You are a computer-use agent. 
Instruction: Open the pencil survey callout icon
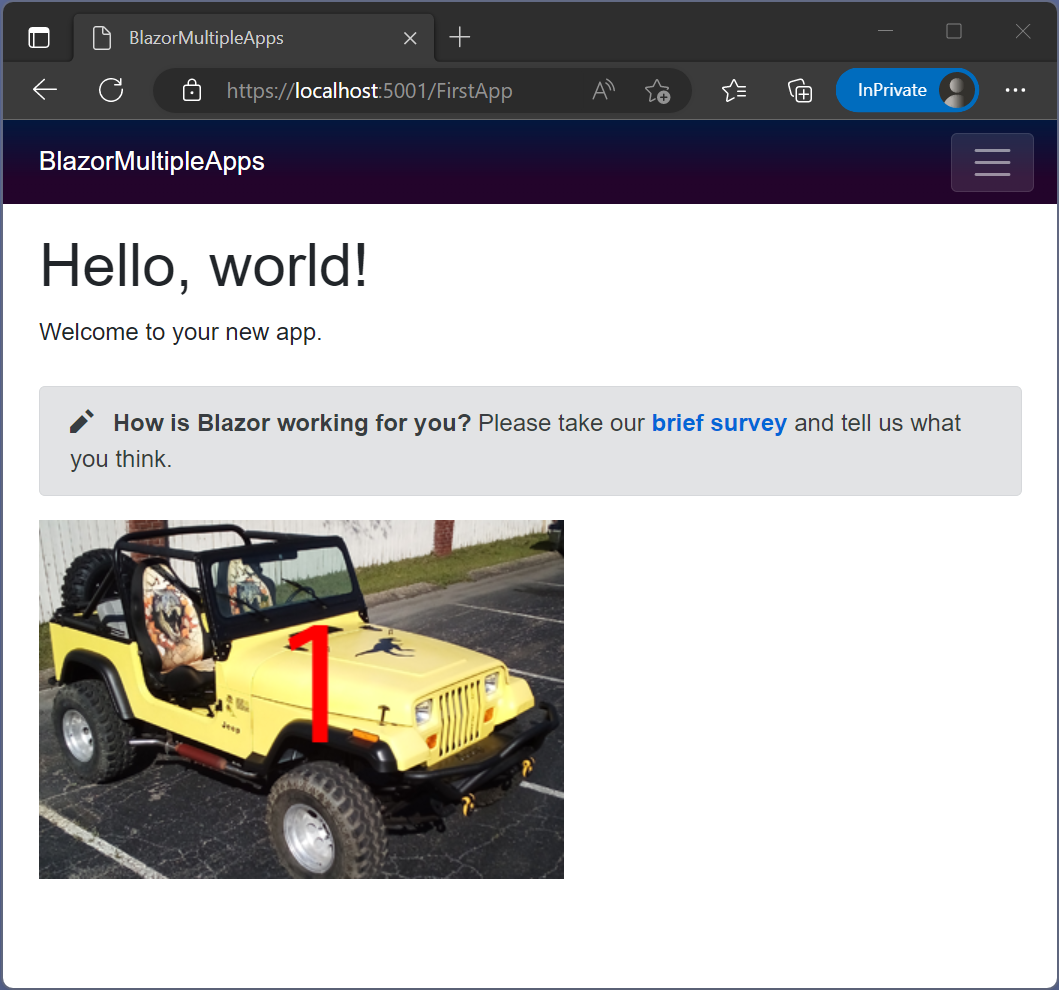(x=81, y=421)
